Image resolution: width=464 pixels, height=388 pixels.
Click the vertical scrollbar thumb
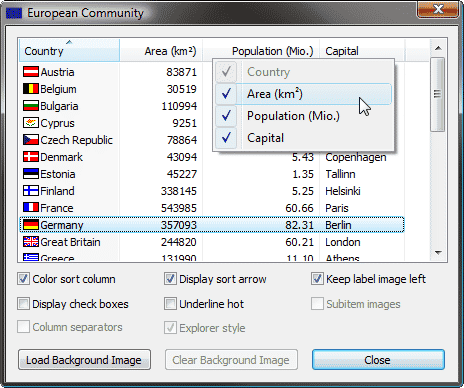pos(437,94)
